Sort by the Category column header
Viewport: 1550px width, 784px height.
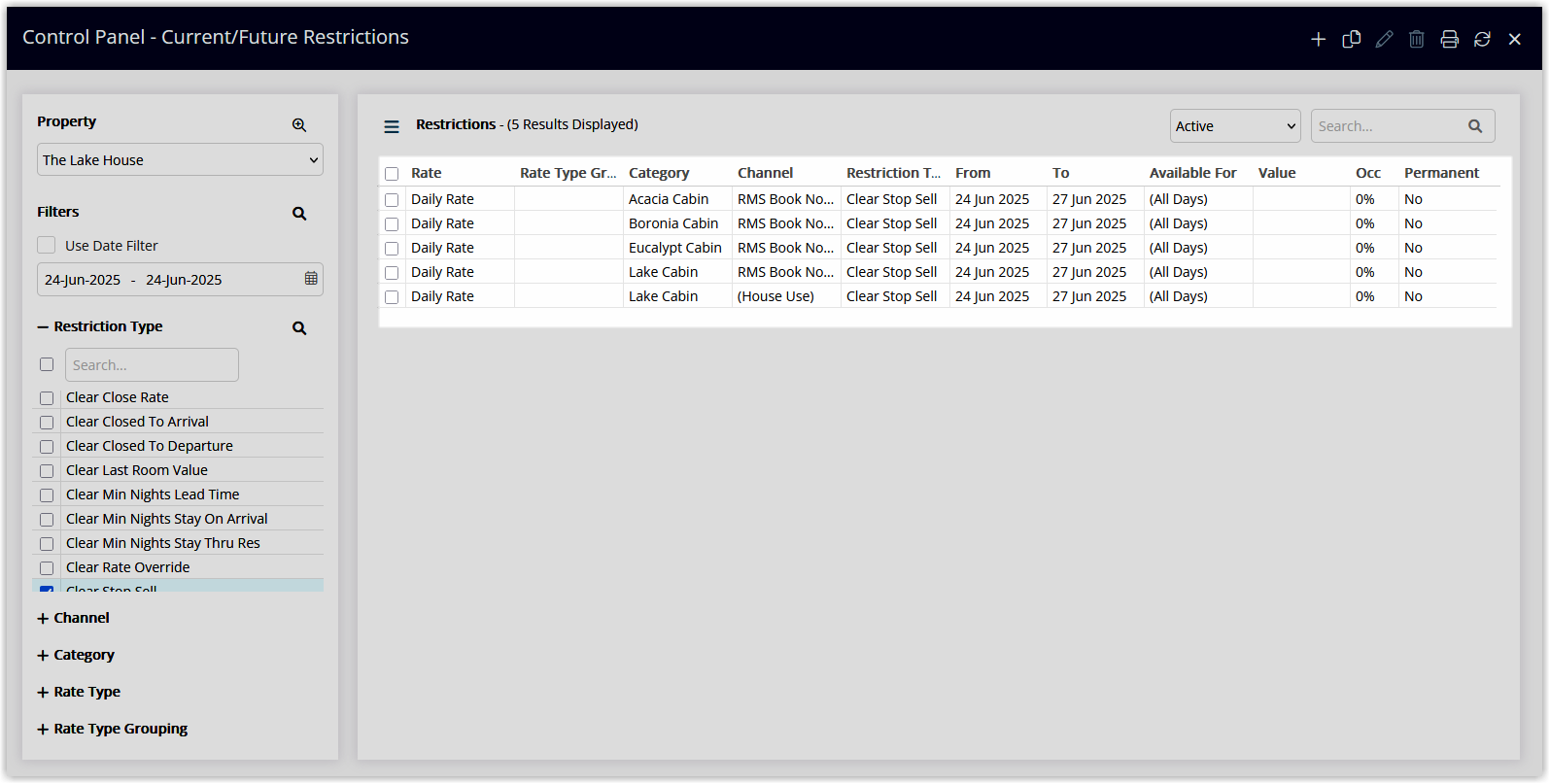pyautogui.click(x=659, y=173)
